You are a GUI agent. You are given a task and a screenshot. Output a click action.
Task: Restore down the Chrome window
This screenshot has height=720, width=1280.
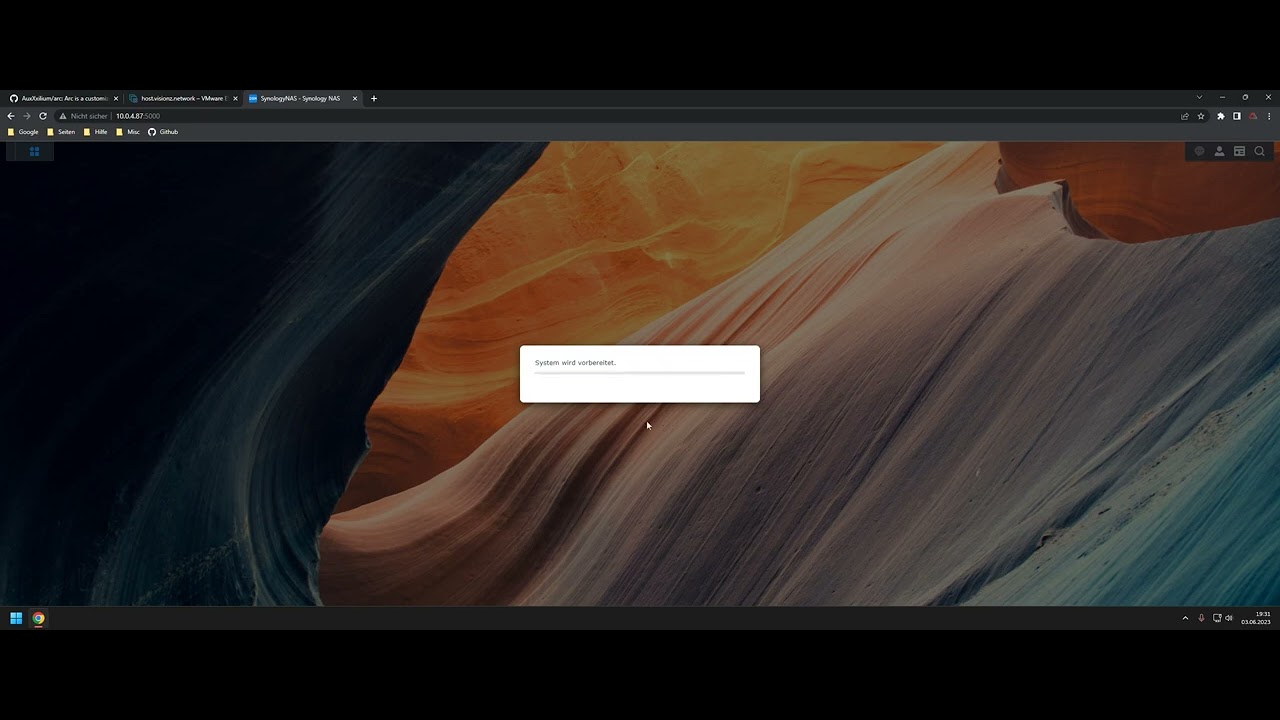pyautogui.click(x=1245, y=97)
